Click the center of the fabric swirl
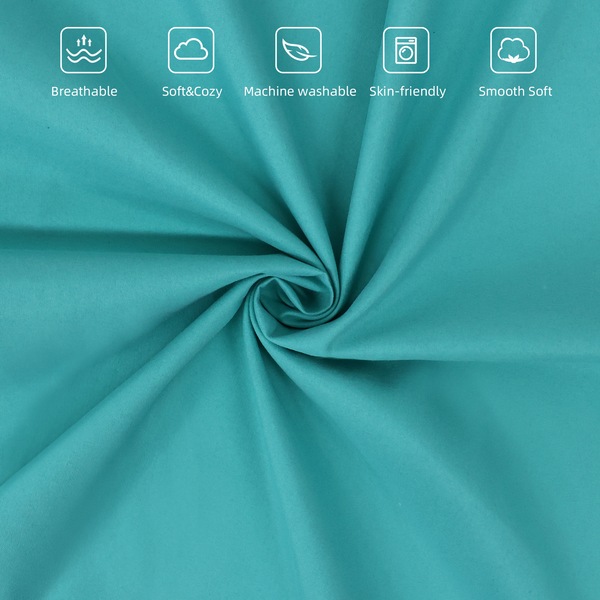Screen dimensions: 600x600 300,295
